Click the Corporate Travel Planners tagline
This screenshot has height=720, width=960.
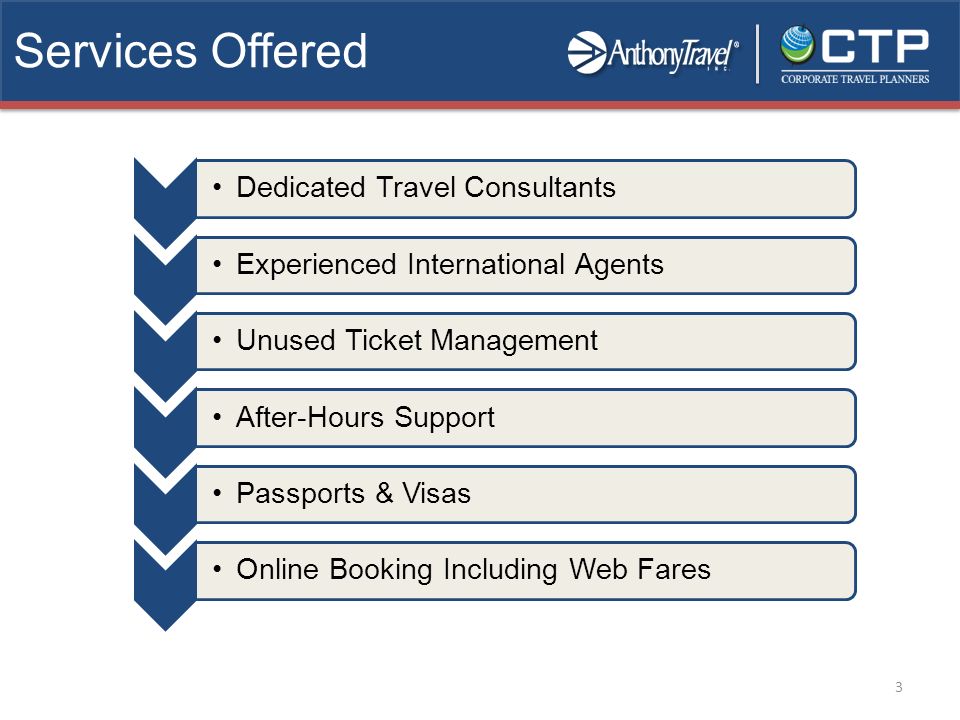855,79
